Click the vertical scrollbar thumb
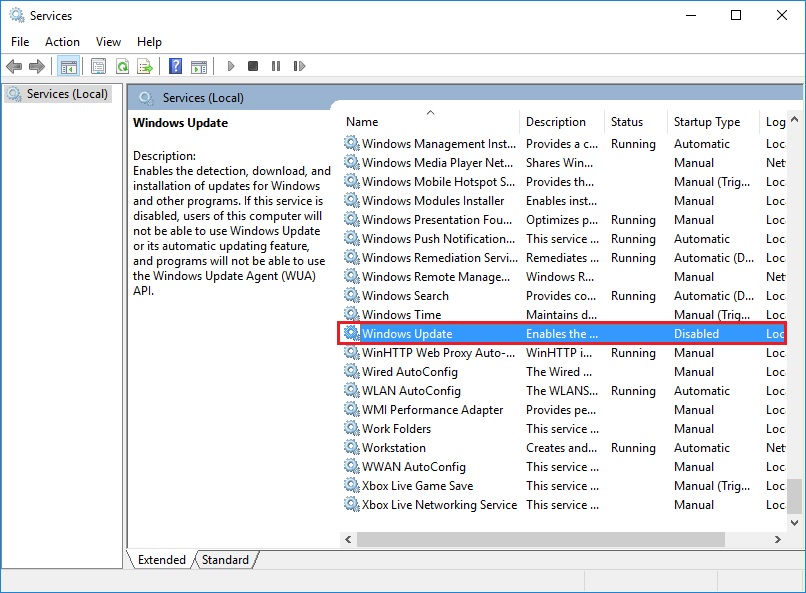806x593 pixels. point(794,496)
